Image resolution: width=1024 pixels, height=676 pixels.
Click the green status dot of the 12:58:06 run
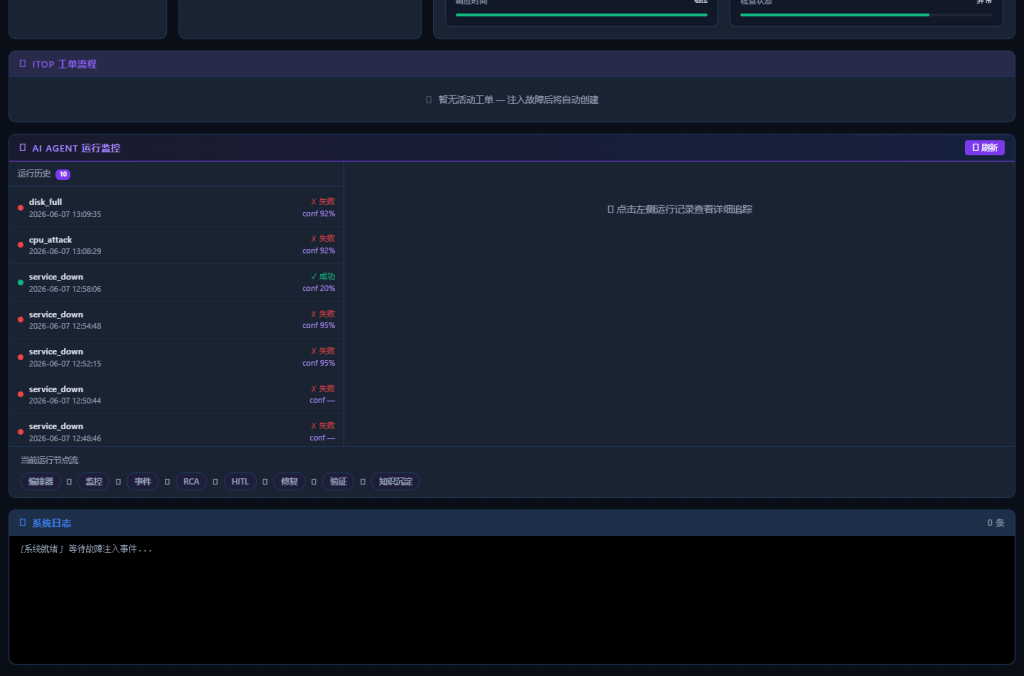20,283
